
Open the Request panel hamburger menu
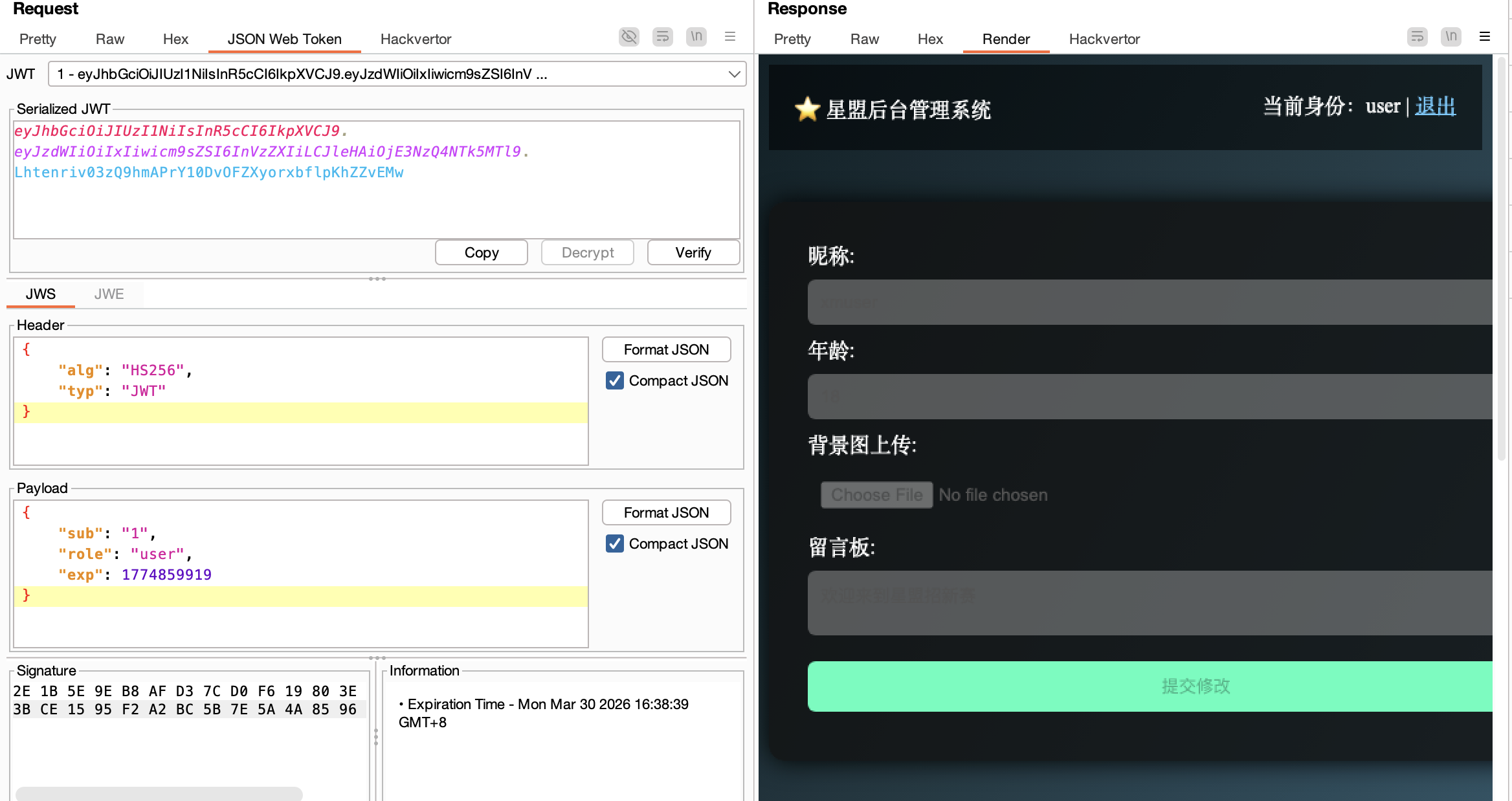click(x=730, y=37)
